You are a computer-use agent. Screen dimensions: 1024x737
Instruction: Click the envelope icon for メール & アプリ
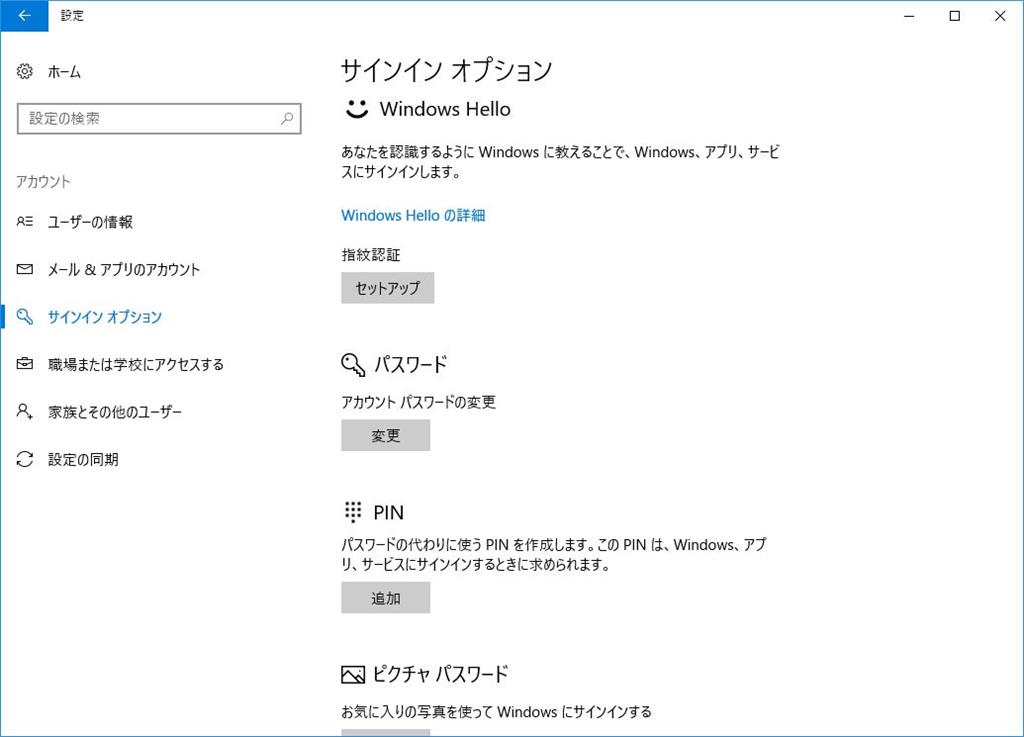point(25,269)
